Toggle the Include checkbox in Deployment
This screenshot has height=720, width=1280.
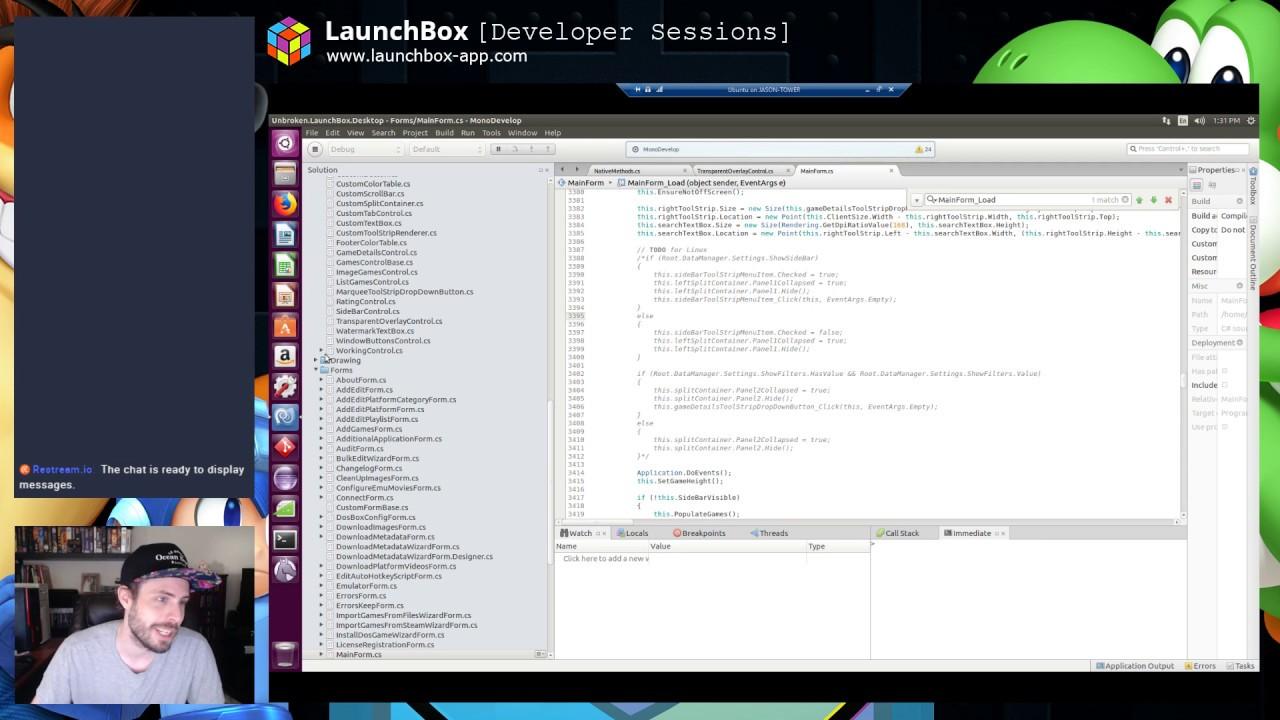point(1224,385)
